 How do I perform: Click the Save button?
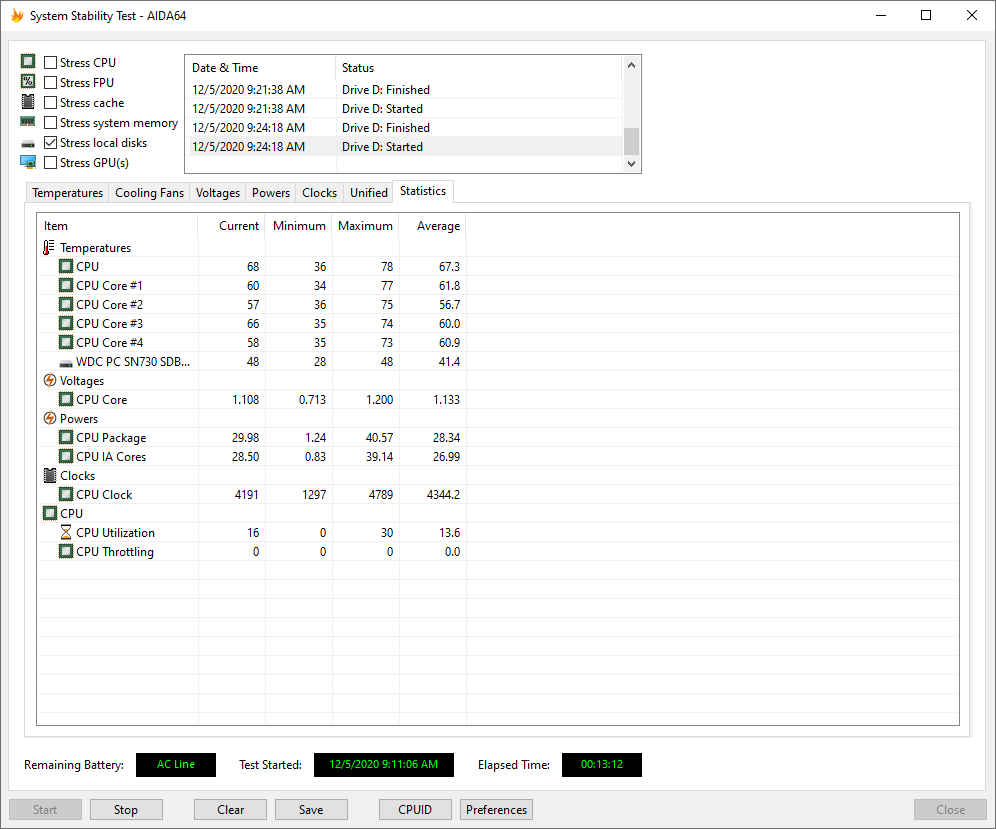click(311, 809)
